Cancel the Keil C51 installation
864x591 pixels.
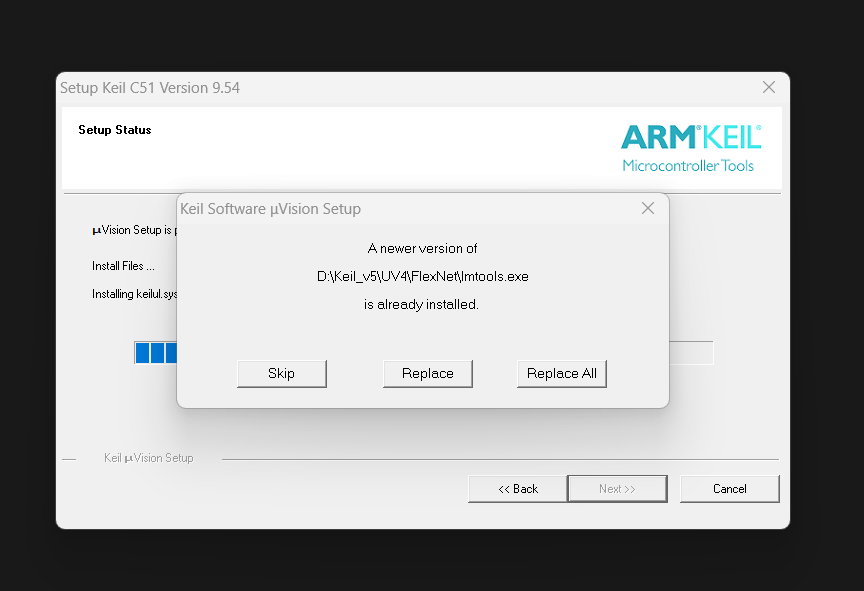[x=730, y=489]
